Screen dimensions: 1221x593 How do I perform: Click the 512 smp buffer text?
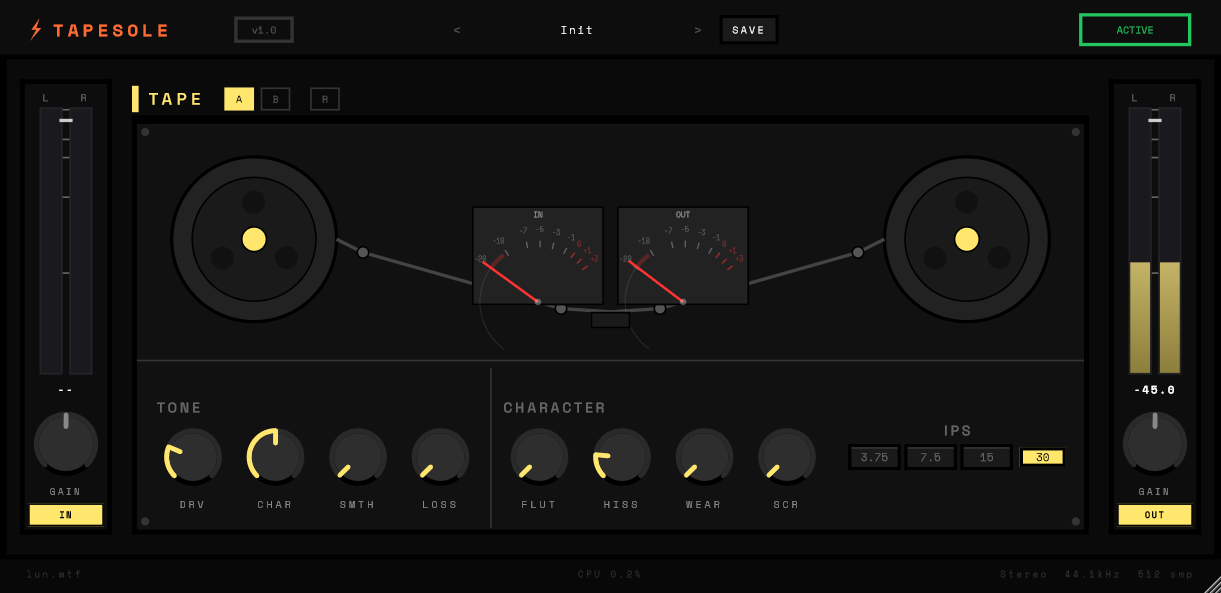pyautogui.click(x=1166, y=574)
